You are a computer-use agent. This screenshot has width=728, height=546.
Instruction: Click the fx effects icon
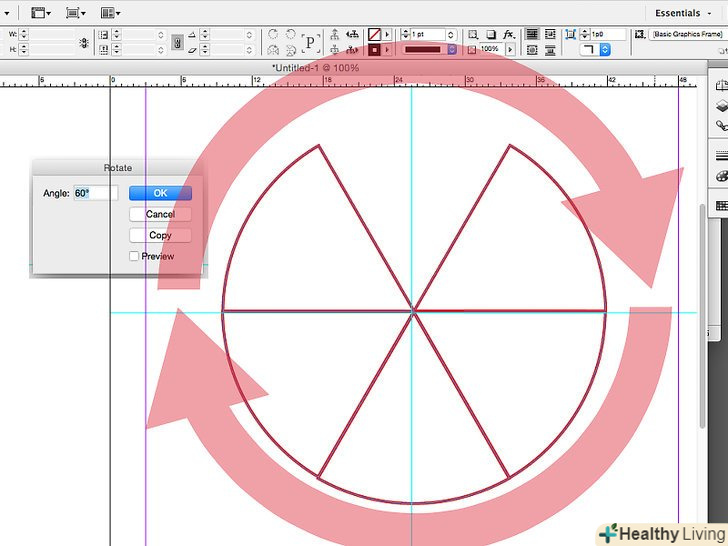(x=508, y=34)
